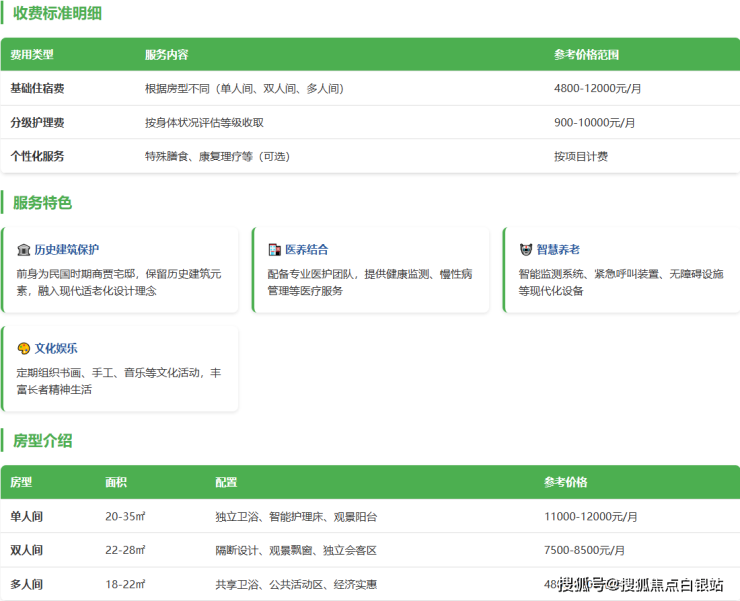Click the 个性化服务 row label
This screenshot has width=740, height=601.
(38, 156)
